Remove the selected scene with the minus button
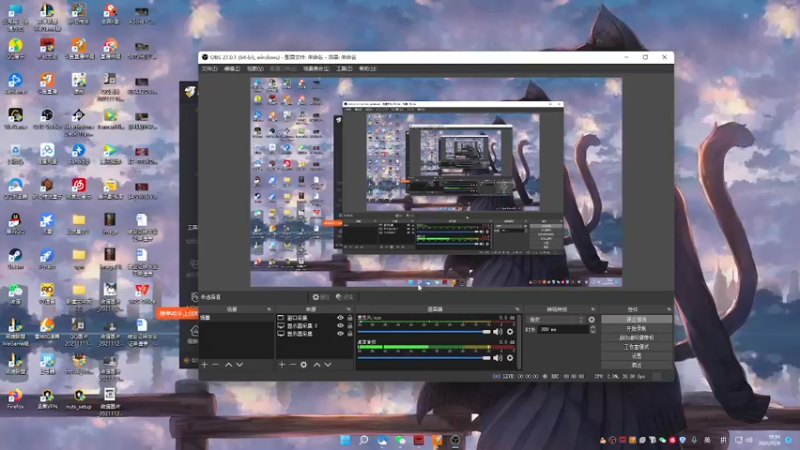The image size is (800, 450). [215, 365]
